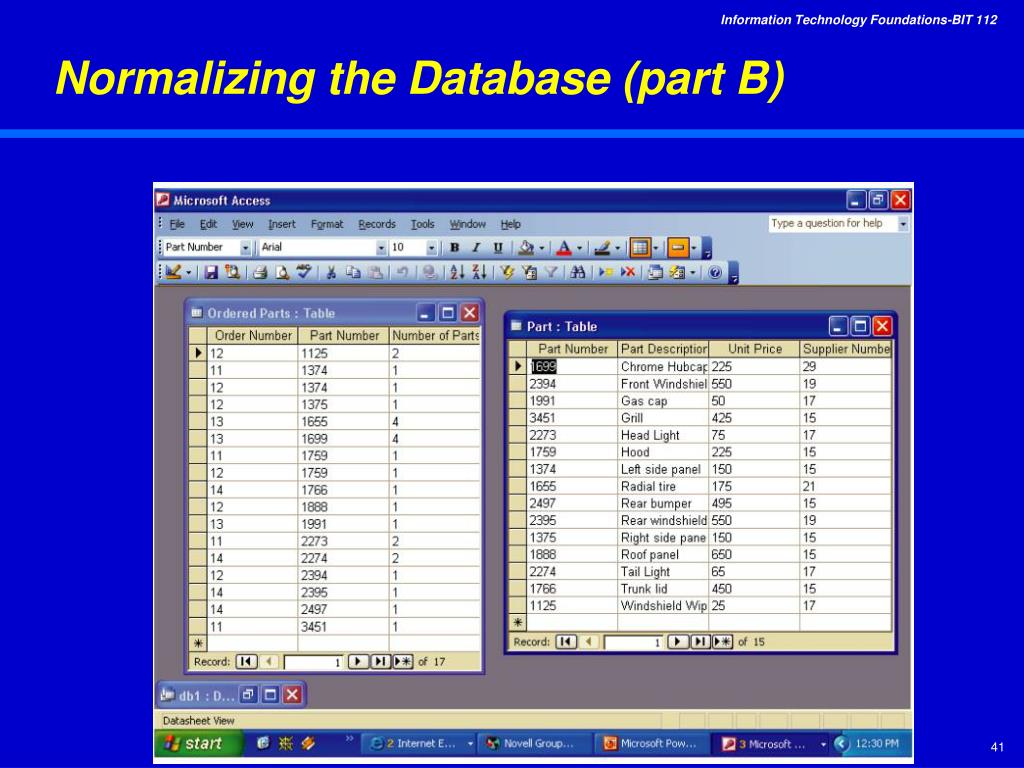Click the 'Chrome Hubcap' description cell
Viewport: 1024px width, 768px height.
(664, 366)
